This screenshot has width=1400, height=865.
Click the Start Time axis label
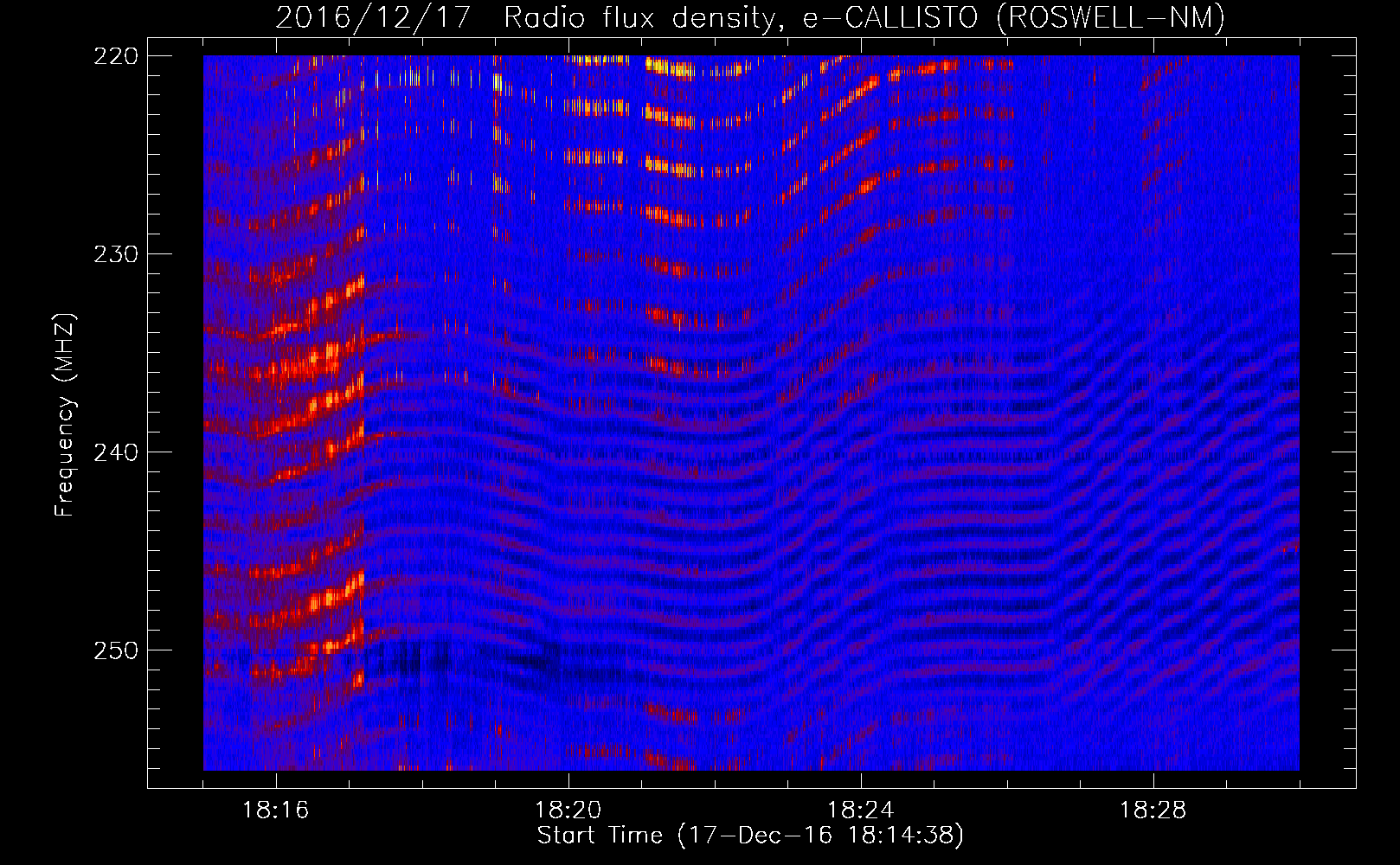click(750, 836)
